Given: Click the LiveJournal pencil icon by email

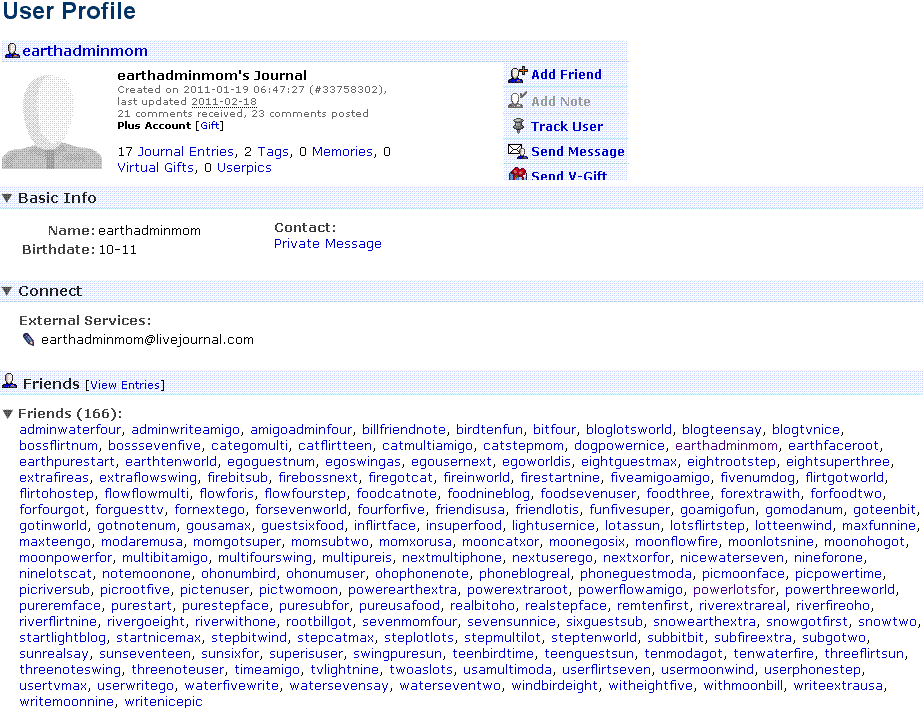Looking at the screenshot, I should 29,340.
